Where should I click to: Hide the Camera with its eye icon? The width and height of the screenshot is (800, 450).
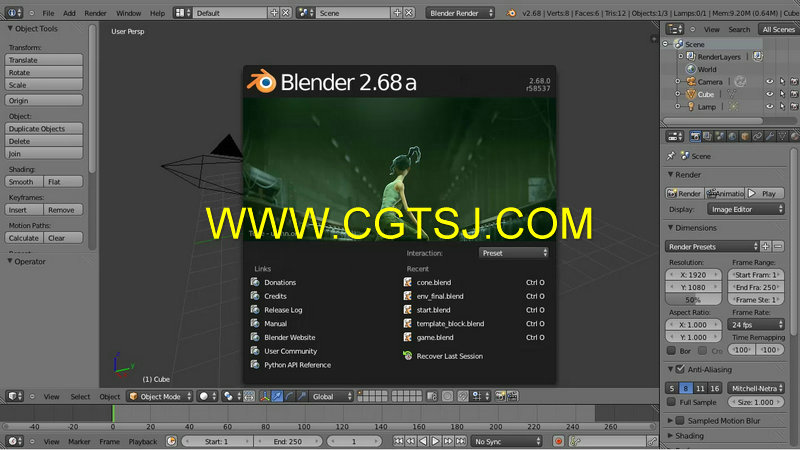[770, 82]
